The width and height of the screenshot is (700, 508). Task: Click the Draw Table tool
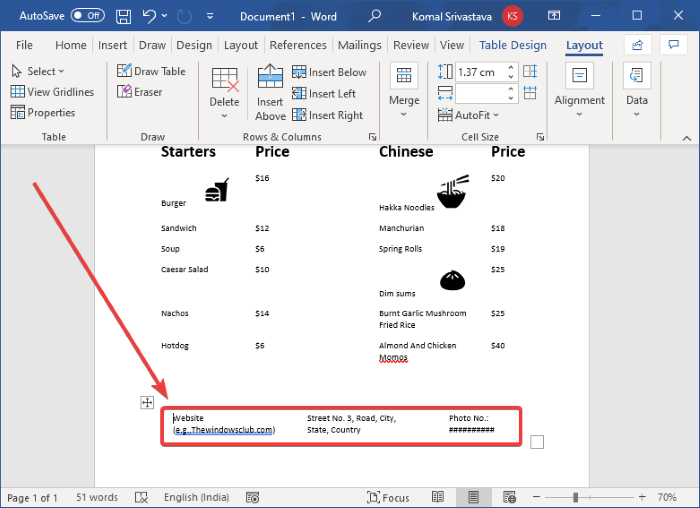[151, 71]
